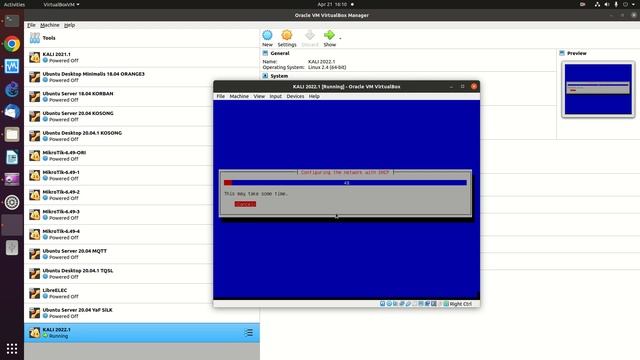Viewport: 640px width, 360px height.
Task: Select Ubuntu Server 18.04 KORBAN VM
Action: click(x=142, y=96)
